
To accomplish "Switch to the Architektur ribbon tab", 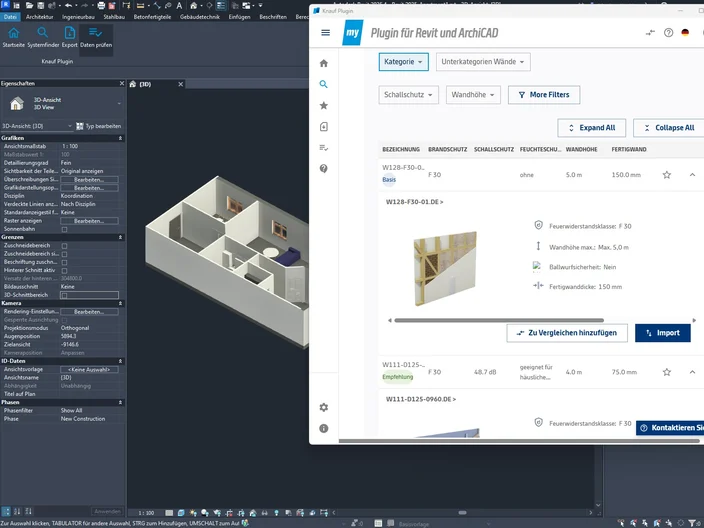I will click(x=40, y=17).
